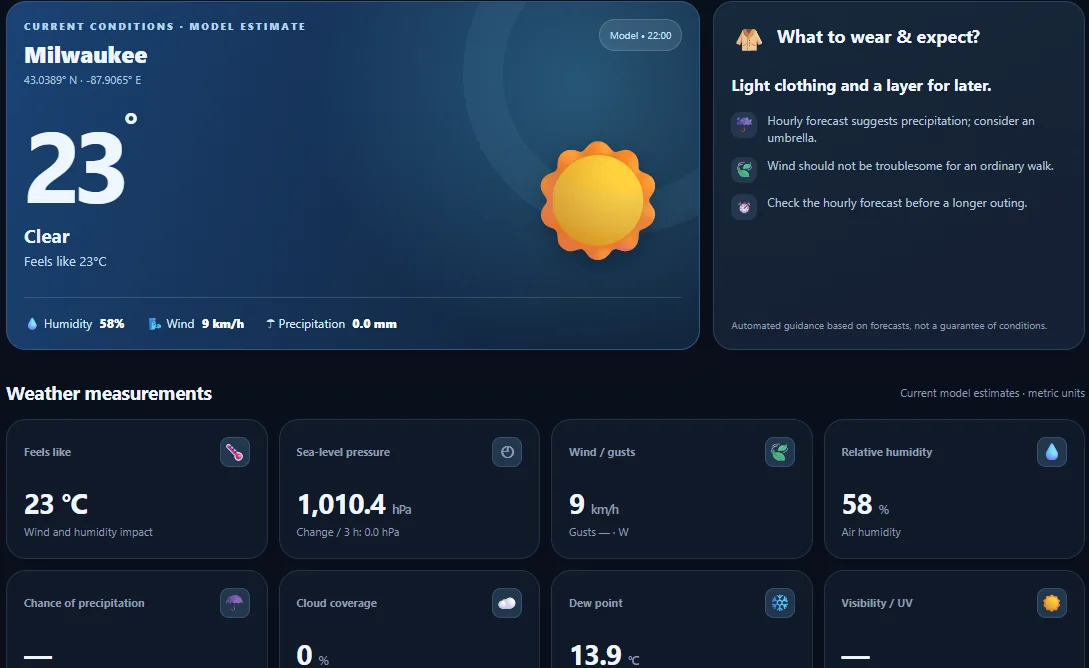Screen dimensions: 1089x668
Task: Click the large sun weather icon
Action: click(x=598, y=200)
